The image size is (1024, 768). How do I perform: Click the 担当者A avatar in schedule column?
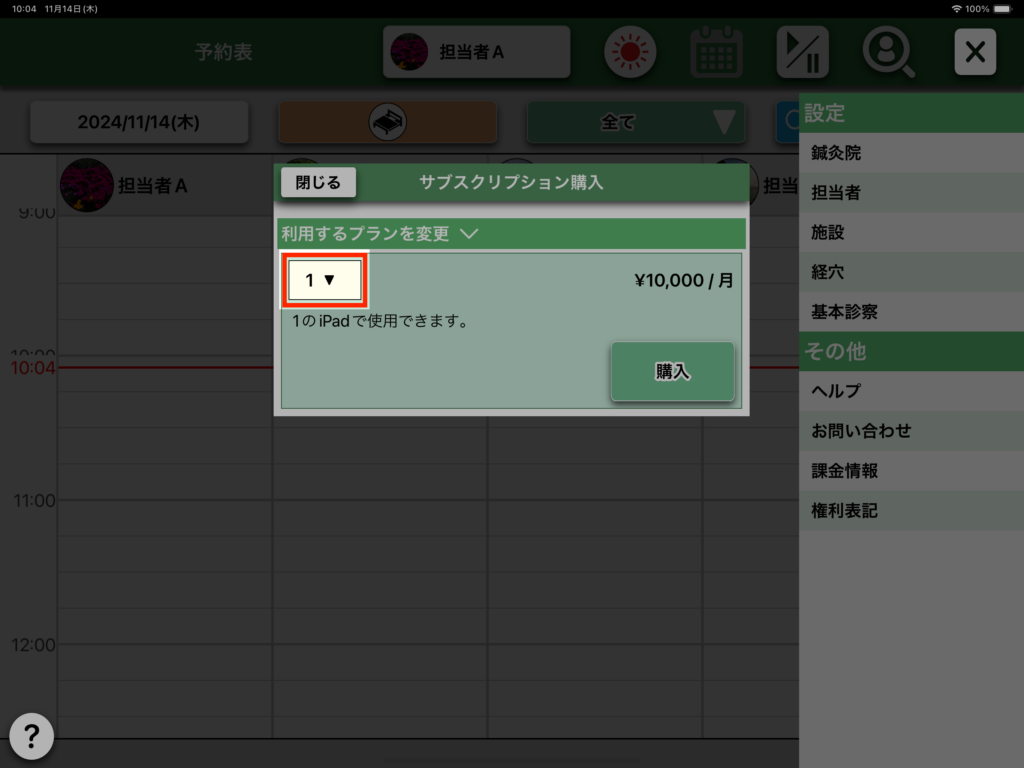86,185
